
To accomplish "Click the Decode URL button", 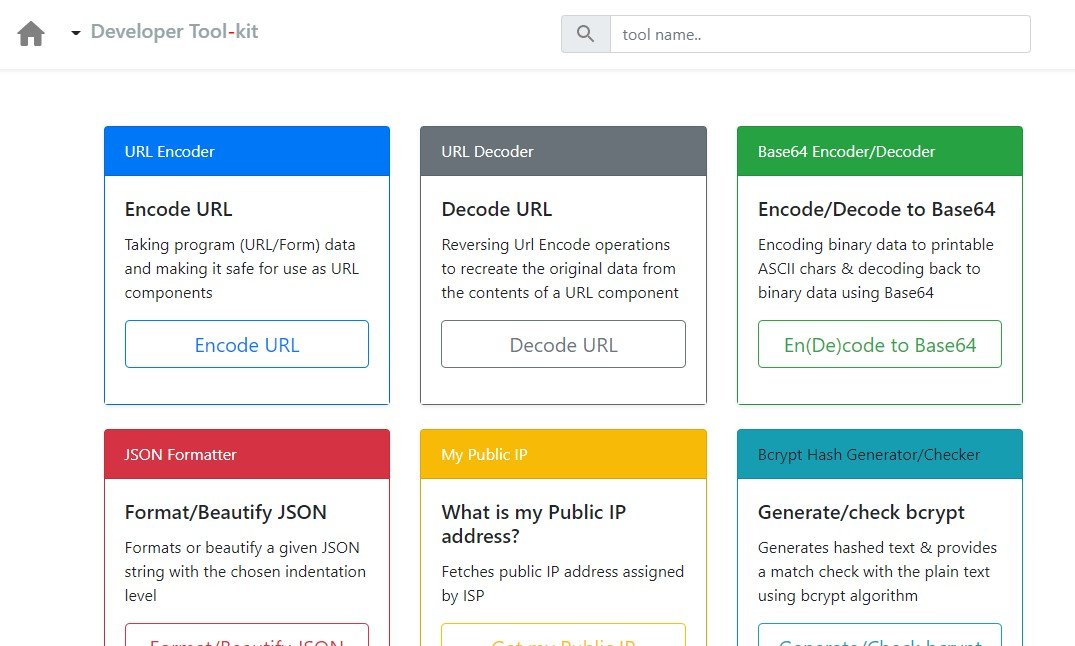I will [564, 344].
